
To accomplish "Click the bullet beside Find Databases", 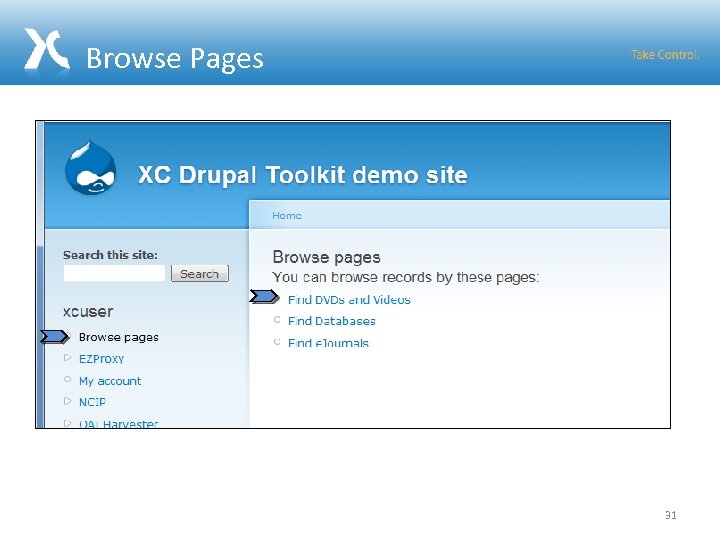I will point(277,320).
